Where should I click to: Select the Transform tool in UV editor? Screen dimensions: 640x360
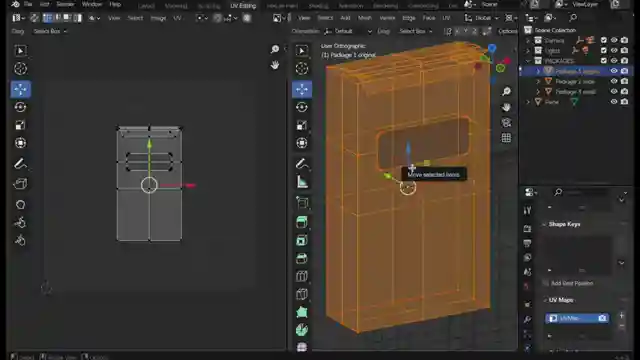(x=20, y=143)
